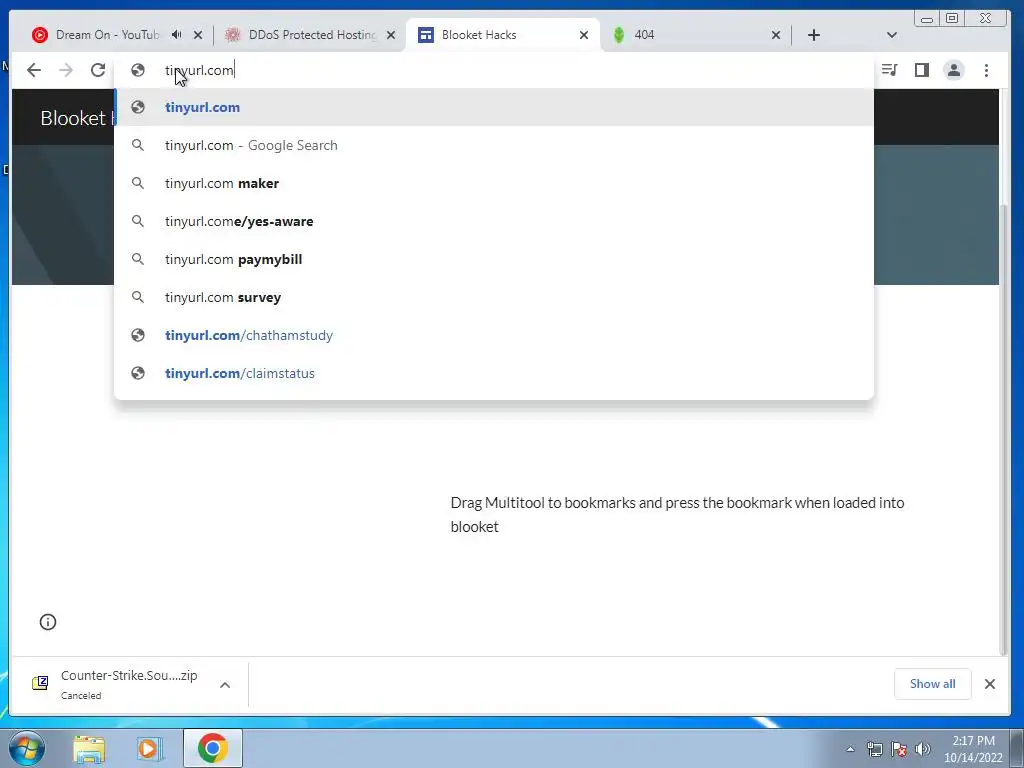Select the tinyurl.com survey suggestion
Viewport: 1024px width, 768px height.
click(x=494, y=296)
